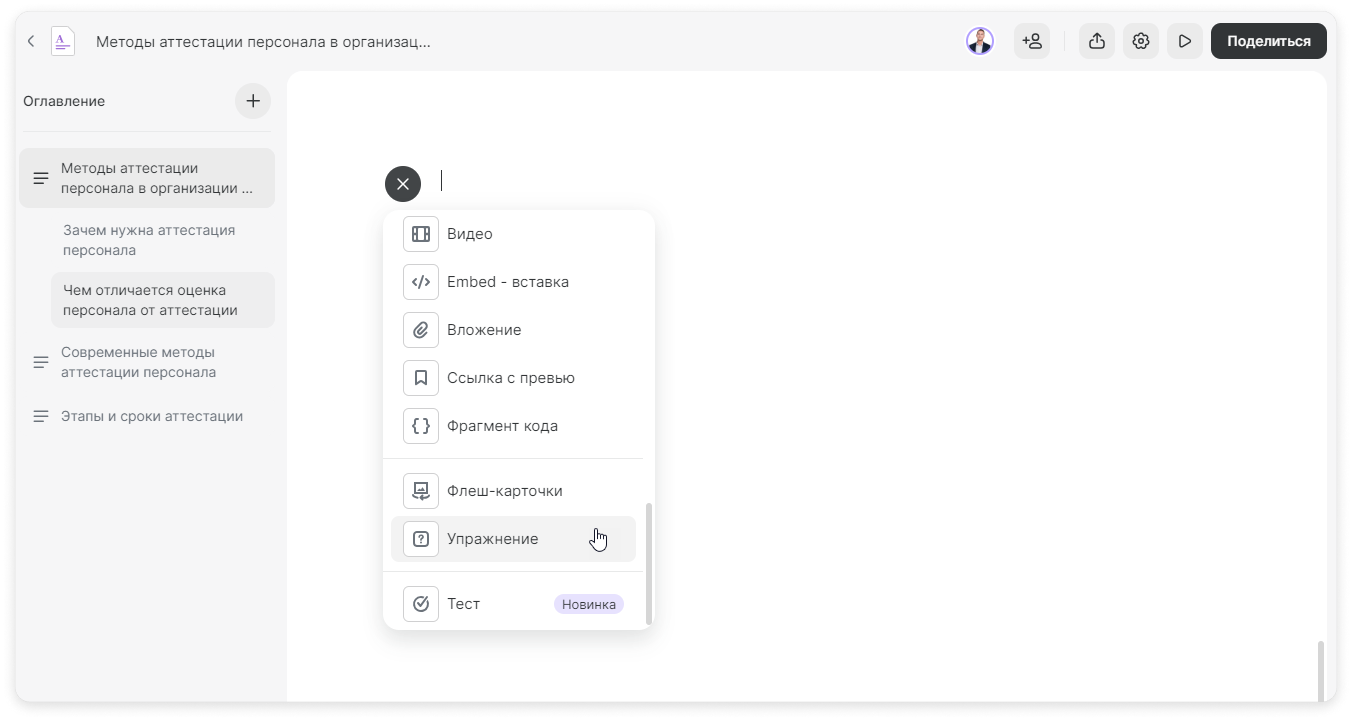Click the export upload icon

(x=1097, y=41)
